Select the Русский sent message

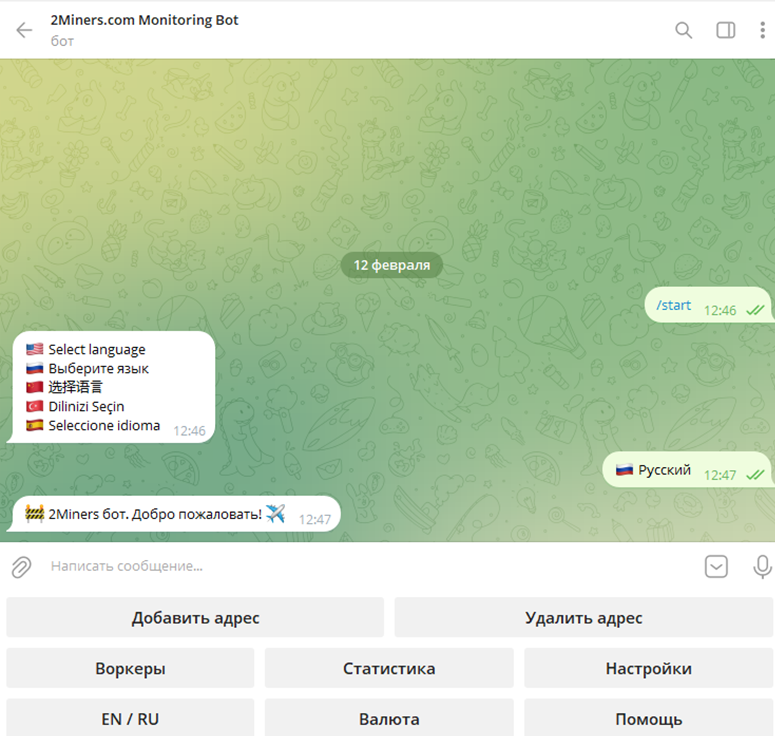coord(688,470)
